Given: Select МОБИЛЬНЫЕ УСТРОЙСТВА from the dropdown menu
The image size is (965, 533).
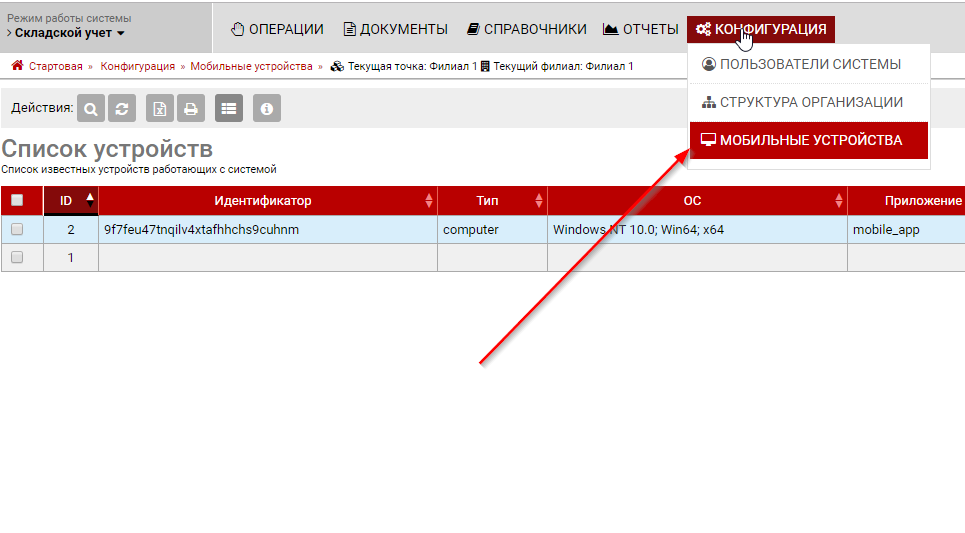Looking at the screenshot, I should 809,140.
